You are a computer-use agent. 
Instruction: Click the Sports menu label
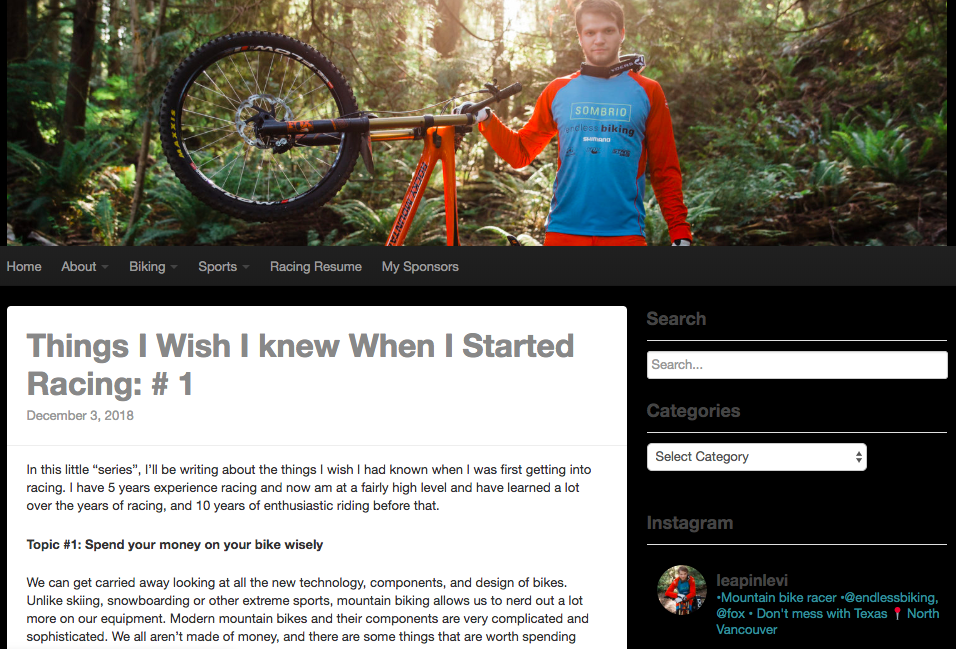point(217,267)
